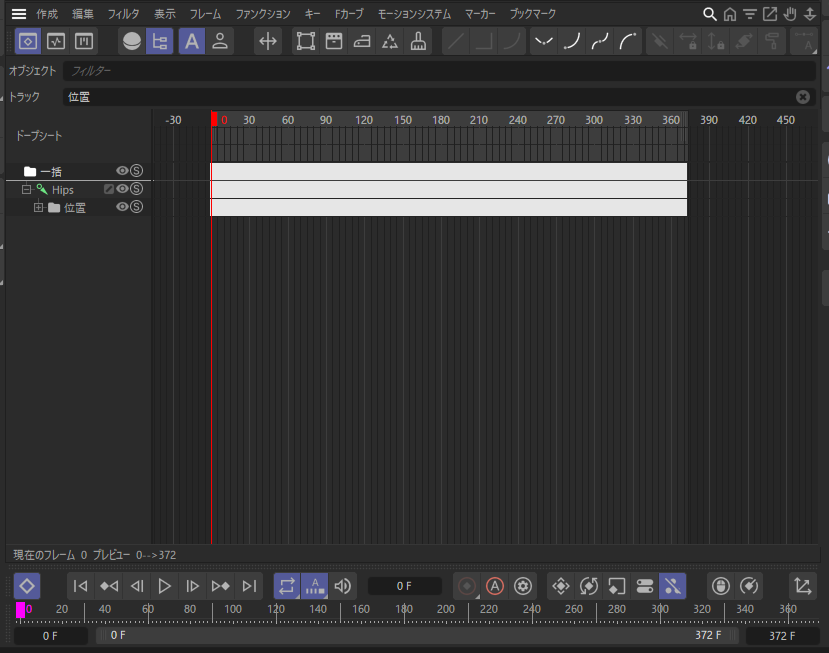This screenshot has height=653, width=829.
Task: Click the オブジェクト filter input field
Action: click(x=439, y=71)
